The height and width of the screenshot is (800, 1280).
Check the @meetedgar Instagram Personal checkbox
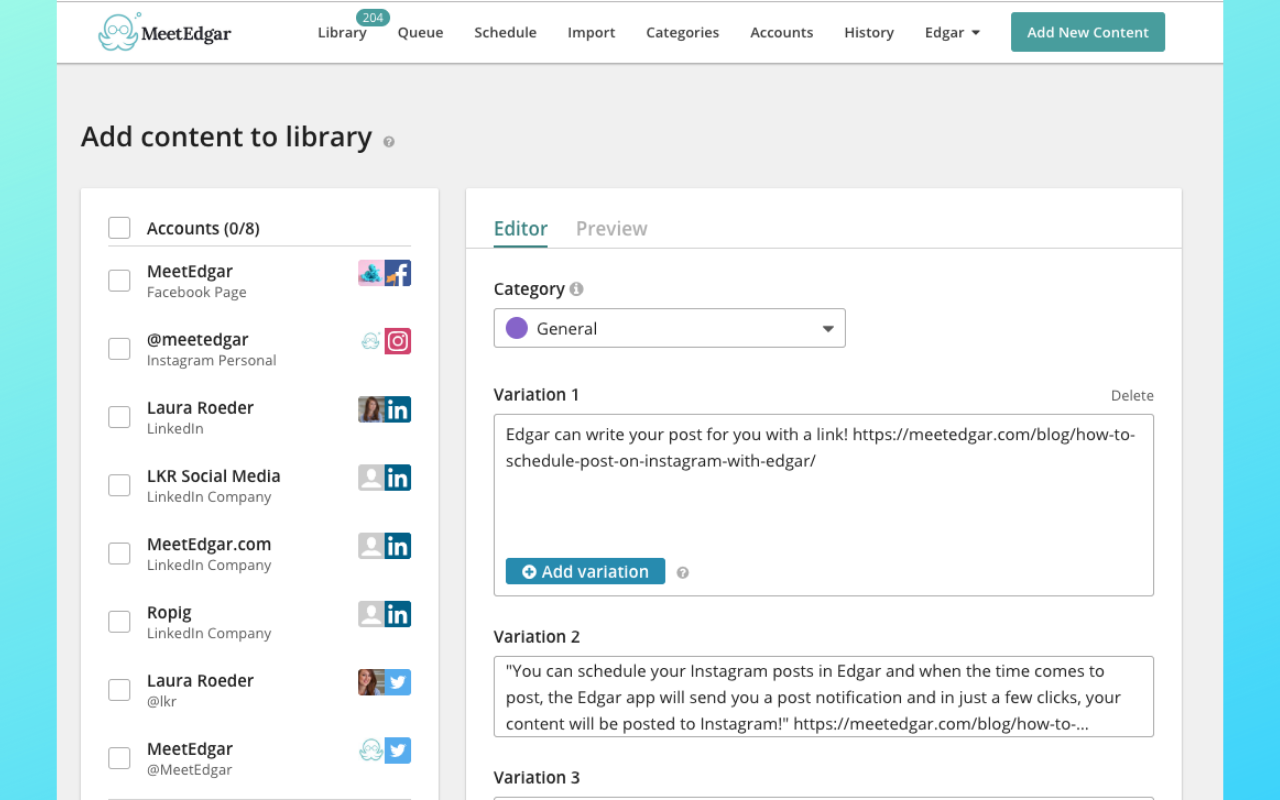[x=119, y=349]
